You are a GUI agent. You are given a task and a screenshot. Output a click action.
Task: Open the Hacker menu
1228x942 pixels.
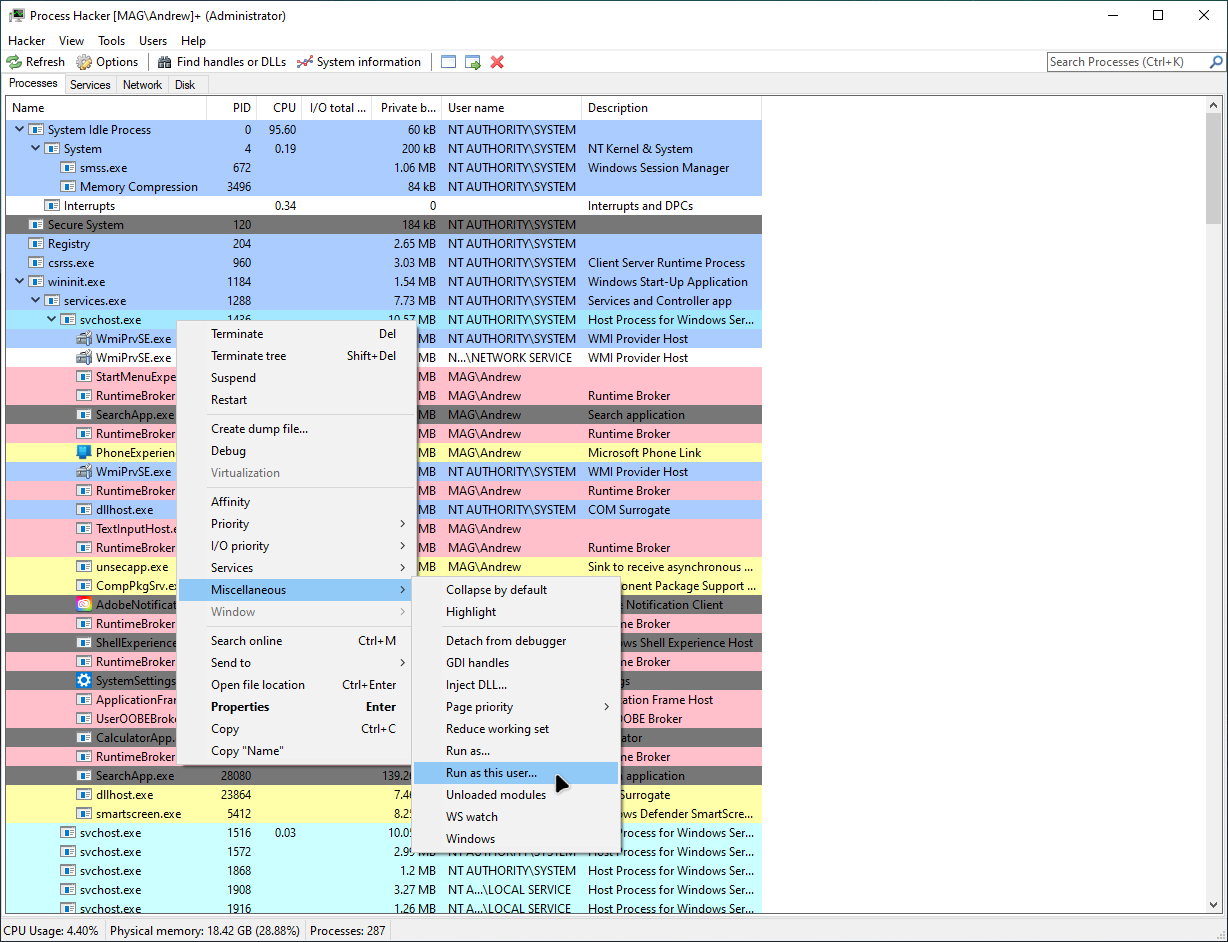pyautogui.click(x=26, y=40)
